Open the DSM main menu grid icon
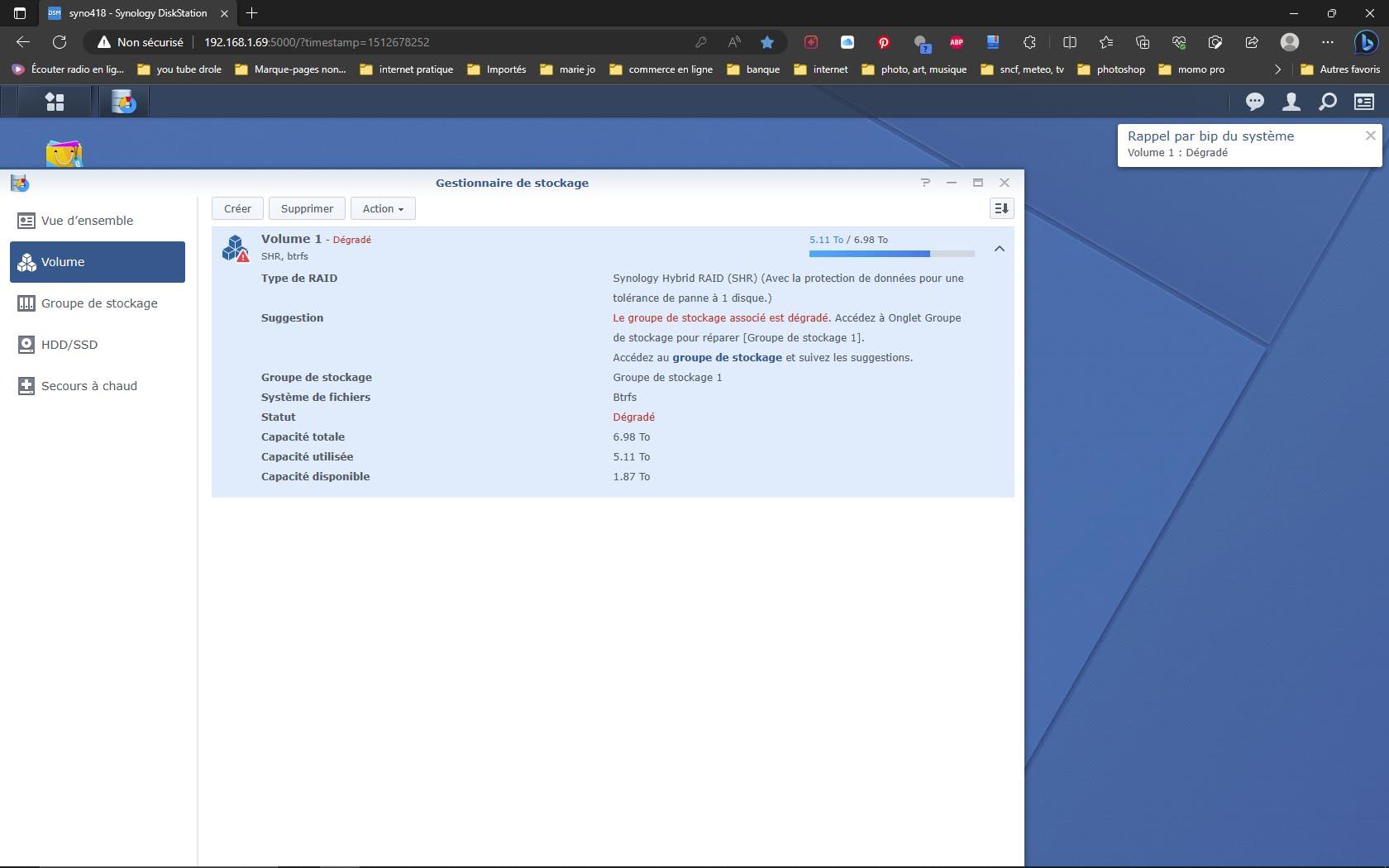Screen dimensions: 1389x868 tap(55, 102)
